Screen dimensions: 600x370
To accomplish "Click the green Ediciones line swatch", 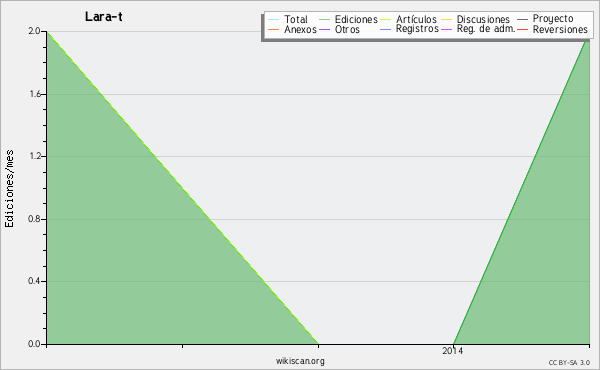I will [324, 20].
